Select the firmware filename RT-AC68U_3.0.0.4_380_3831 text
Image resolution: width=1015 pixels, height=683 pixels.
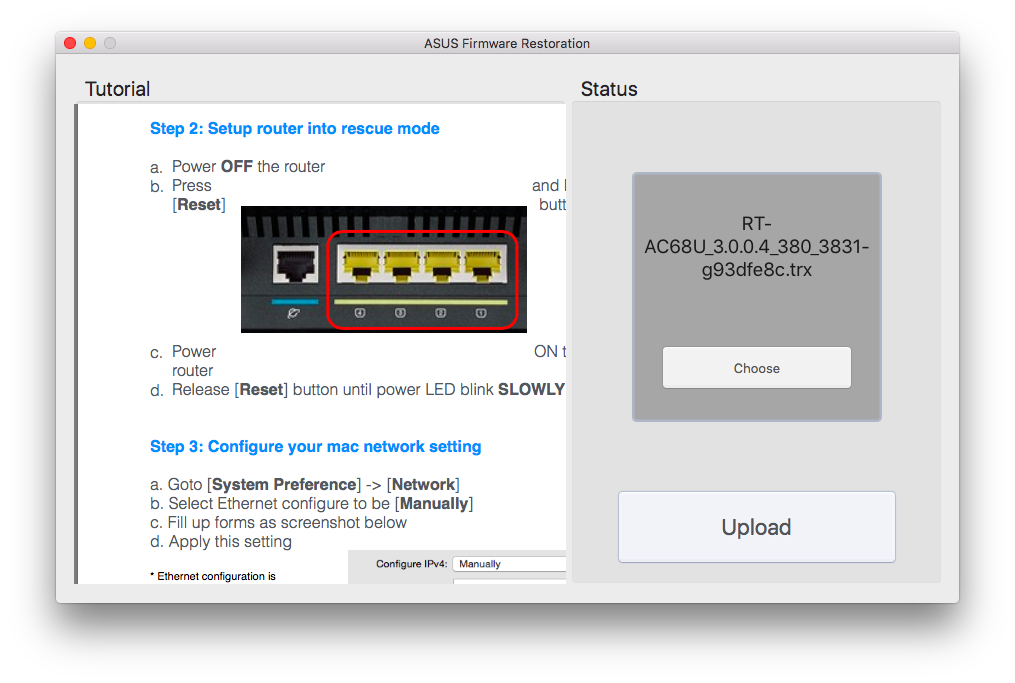click(x=756, y=247)
